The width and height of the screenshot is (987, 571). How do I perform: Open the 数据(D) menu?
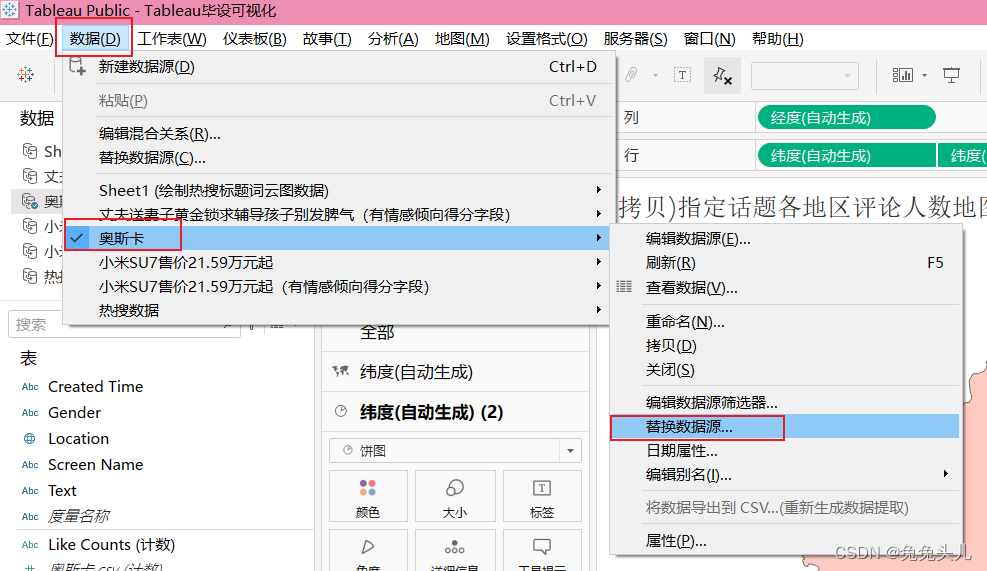click(94, 39)
